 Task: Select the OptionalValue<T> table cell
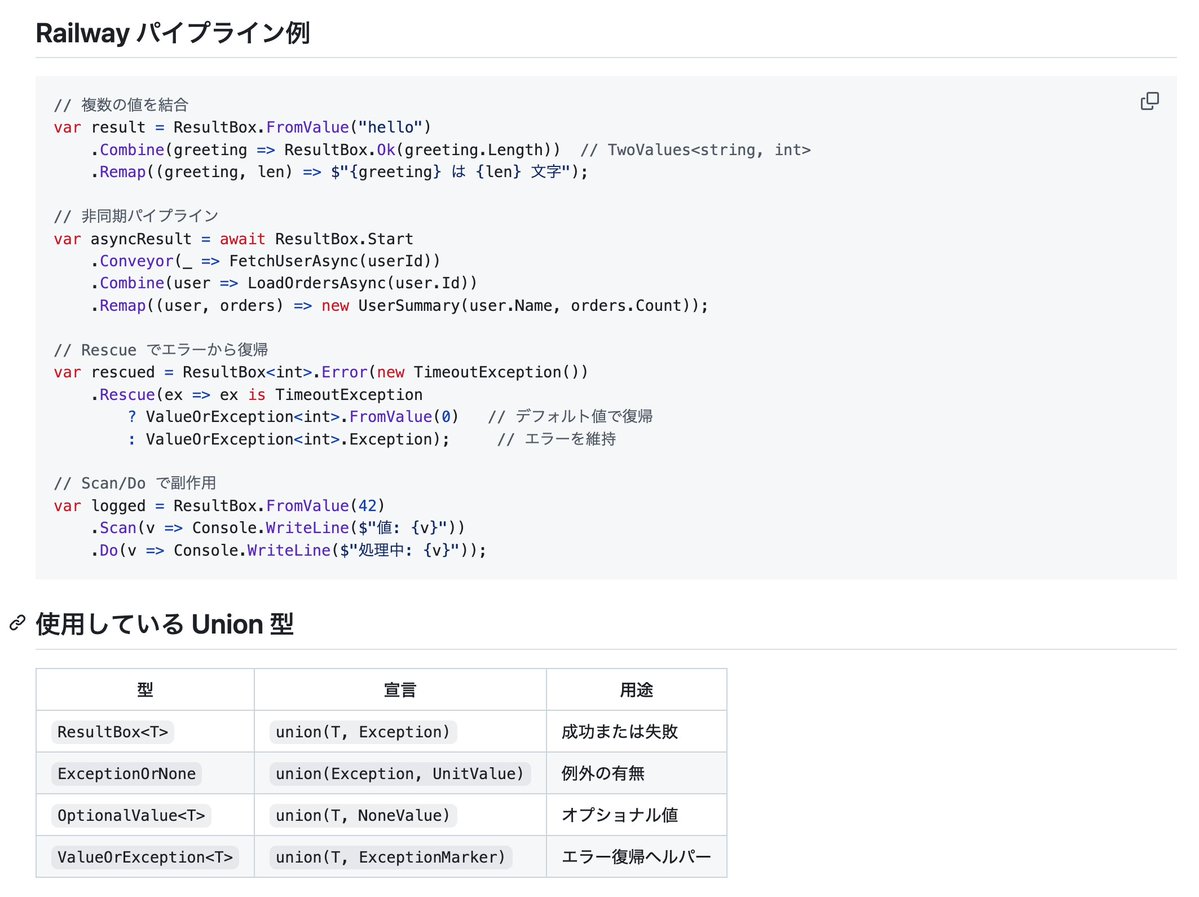(x=145, y=815)
